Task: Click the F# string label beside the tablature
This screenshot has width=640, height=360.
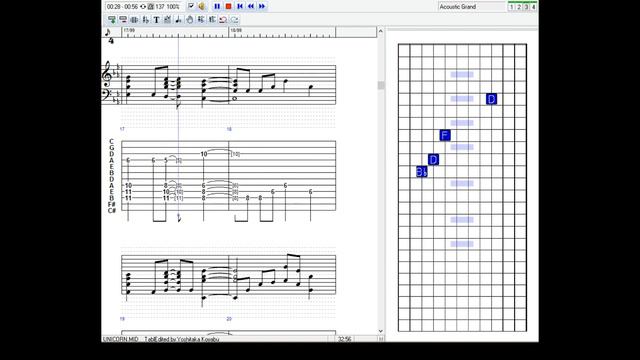Action: pos(112,204)
